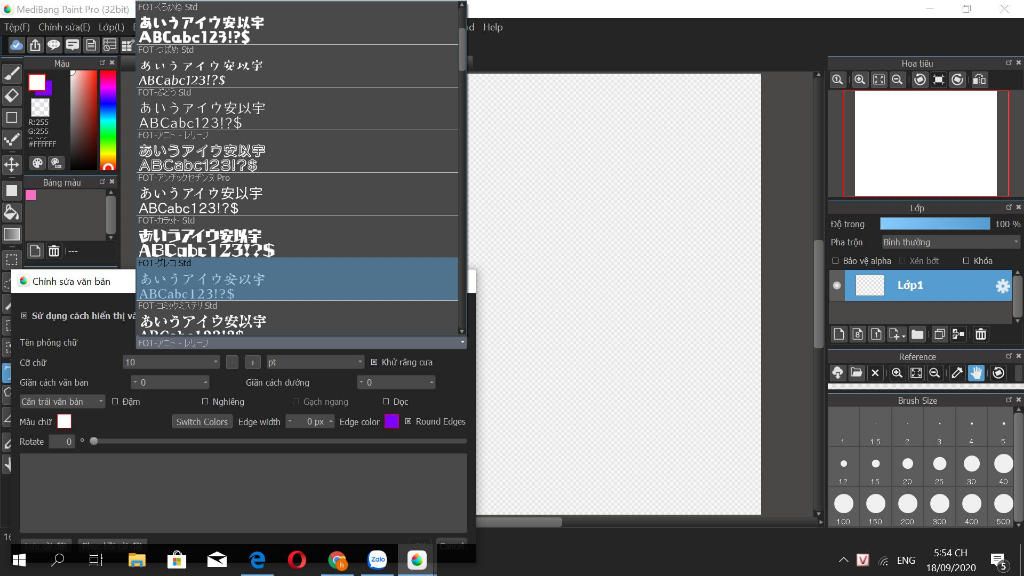This screenshot has height=576, width=1024.
Task: Select the Move tool with four arrows
Action: pyautogui.click(x=12, y=164)
